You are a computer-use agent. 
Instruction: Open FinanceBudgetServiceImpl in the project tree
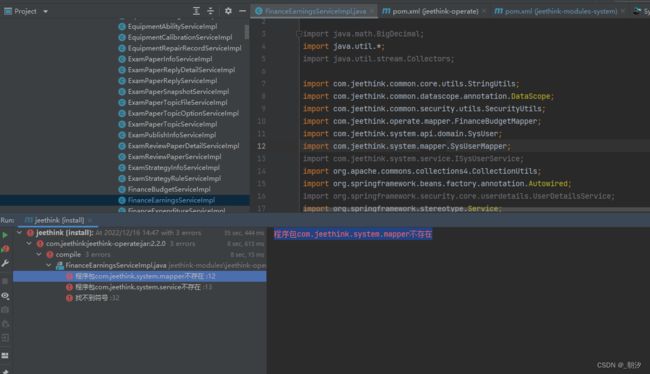pos(169,189)
